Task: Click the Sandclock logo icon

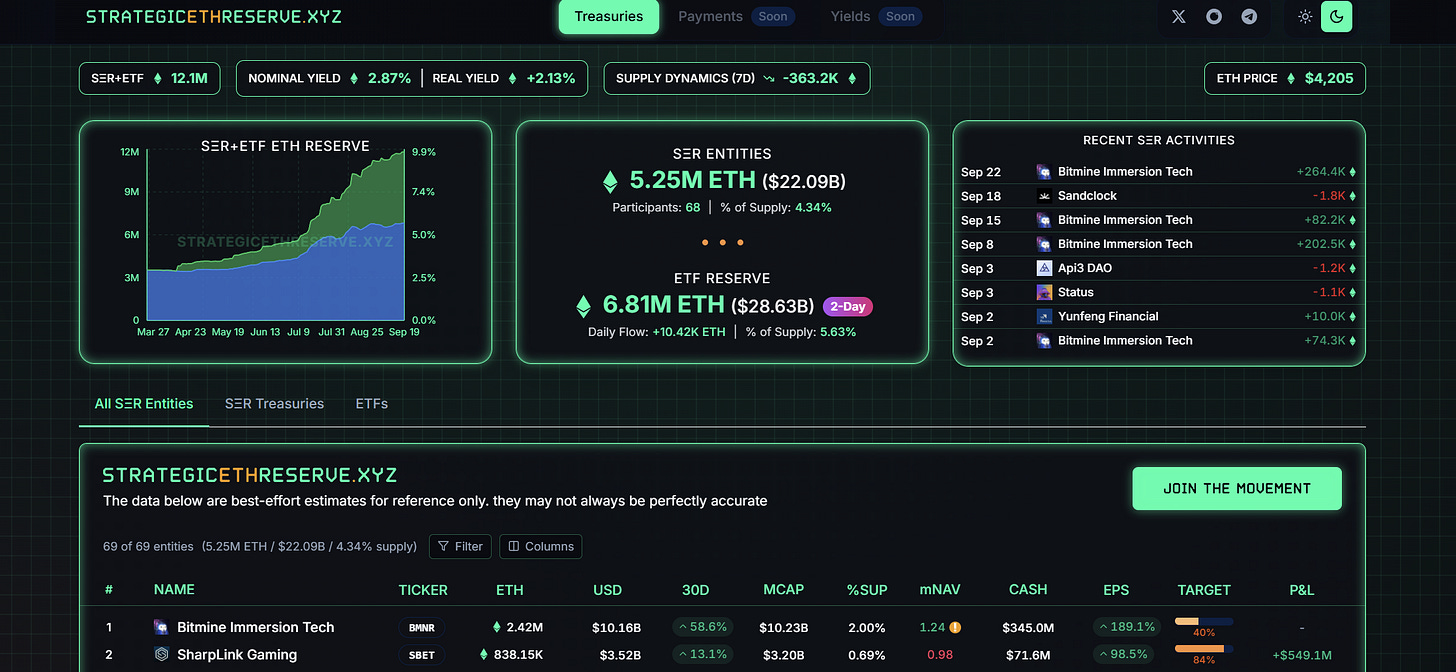Action: 1043,196
